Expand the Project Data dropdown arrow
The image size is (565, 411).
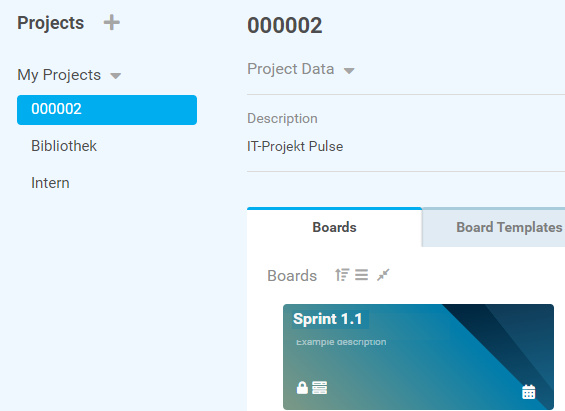(x=349, y=71)
